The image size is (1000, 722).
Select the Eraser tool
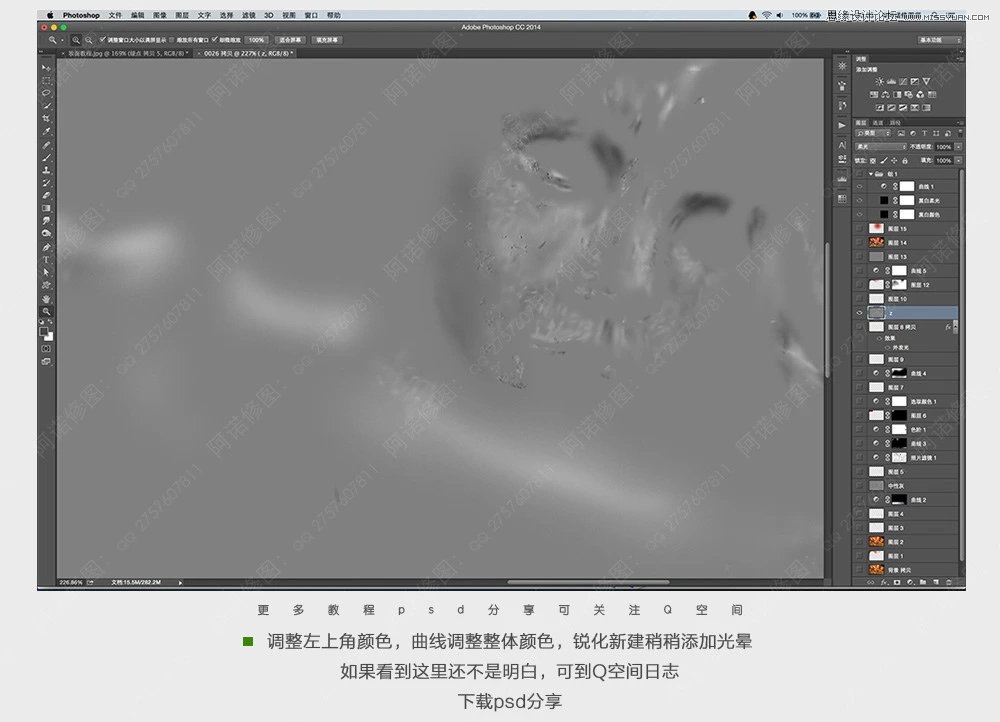tap(46, 196)
